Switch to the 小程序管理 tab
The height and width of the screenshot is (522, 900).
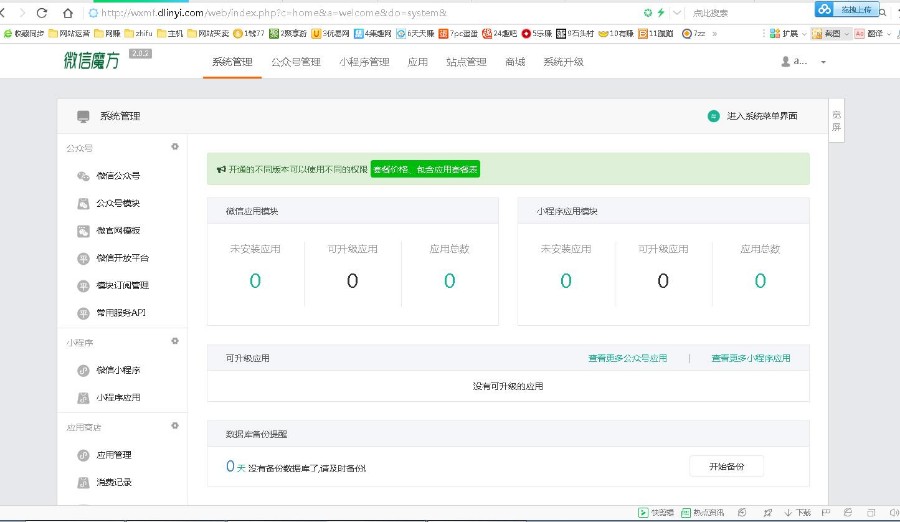(364, 61)
